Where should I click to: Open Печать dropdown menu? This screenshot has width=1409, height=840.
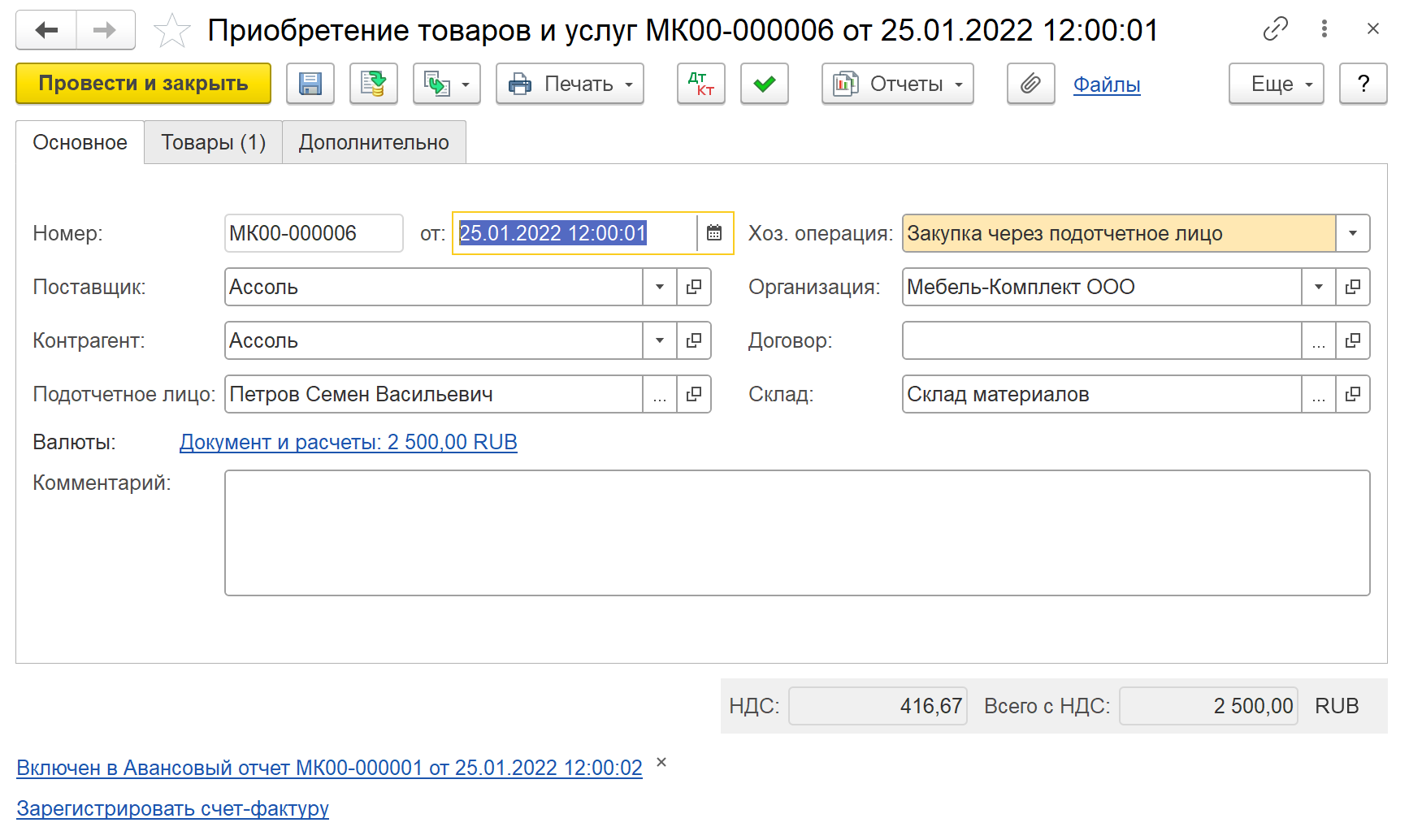[570, 84]
